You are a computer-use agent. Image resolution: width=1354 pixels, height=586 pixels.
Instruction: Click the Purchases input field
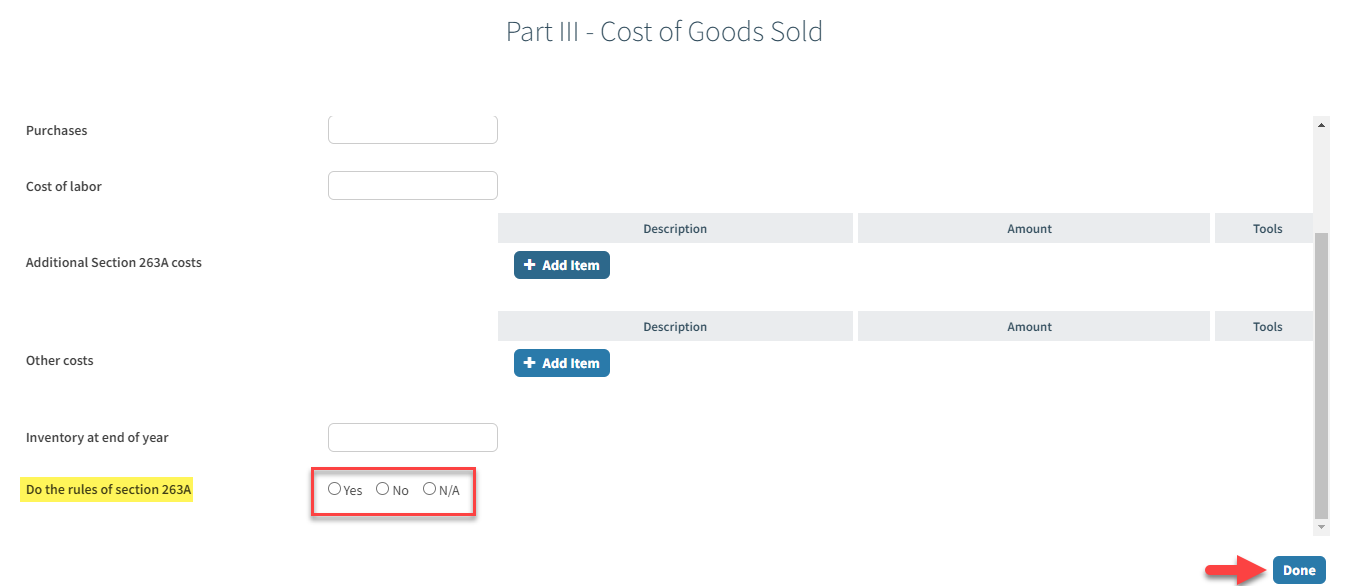[412, 130]
